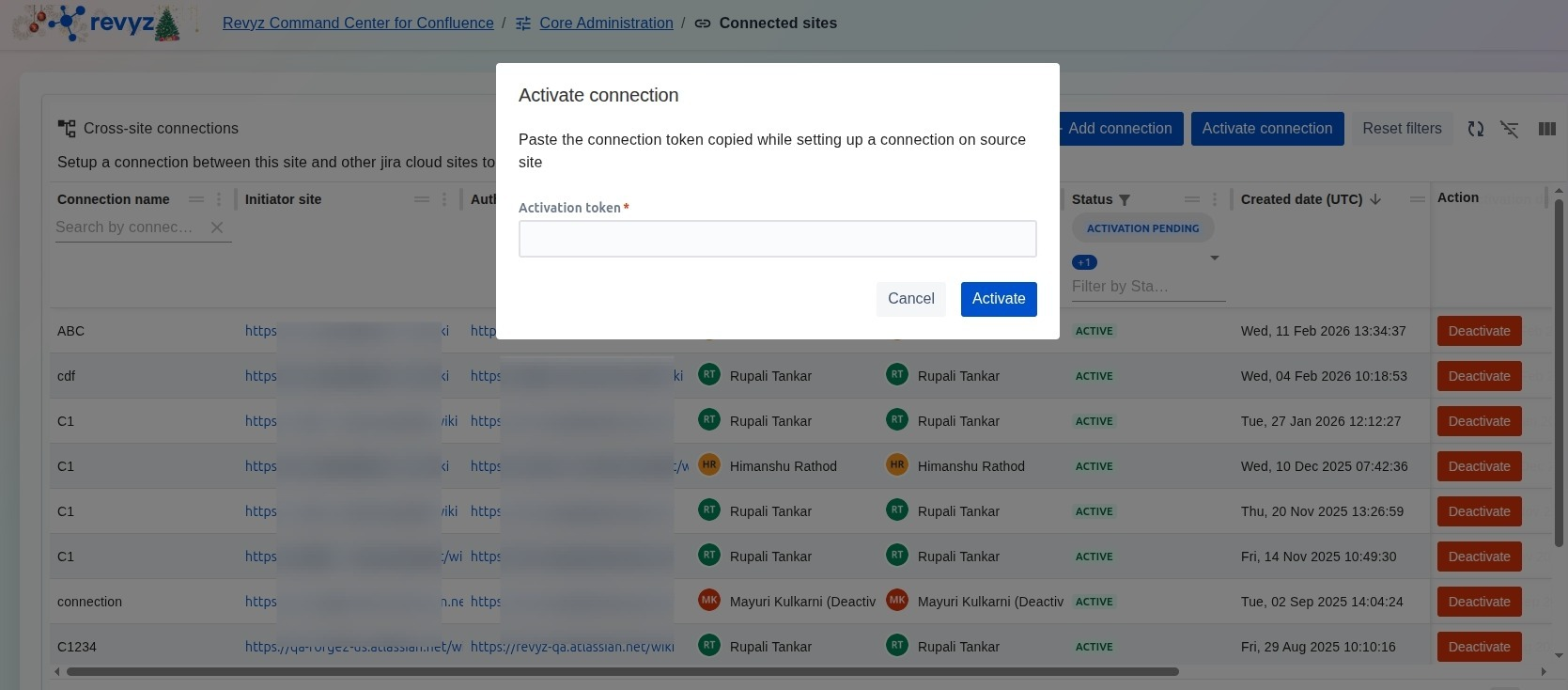Cancel the Activate connection dialog
This screenshot has height=690, width=1568.
coord(910,299)
